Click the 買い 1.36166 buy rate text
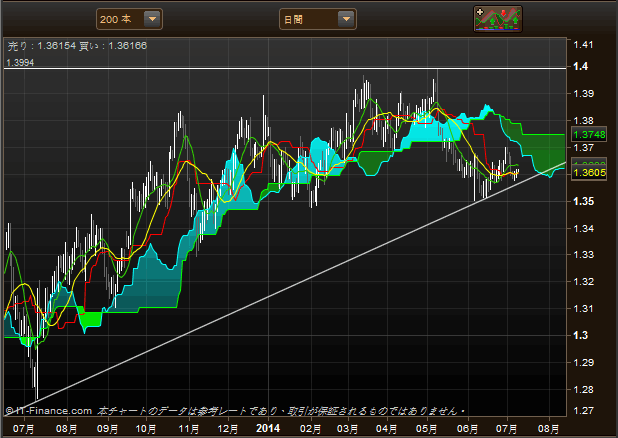Viewport: 618px width, 438px height. (113, 46)
